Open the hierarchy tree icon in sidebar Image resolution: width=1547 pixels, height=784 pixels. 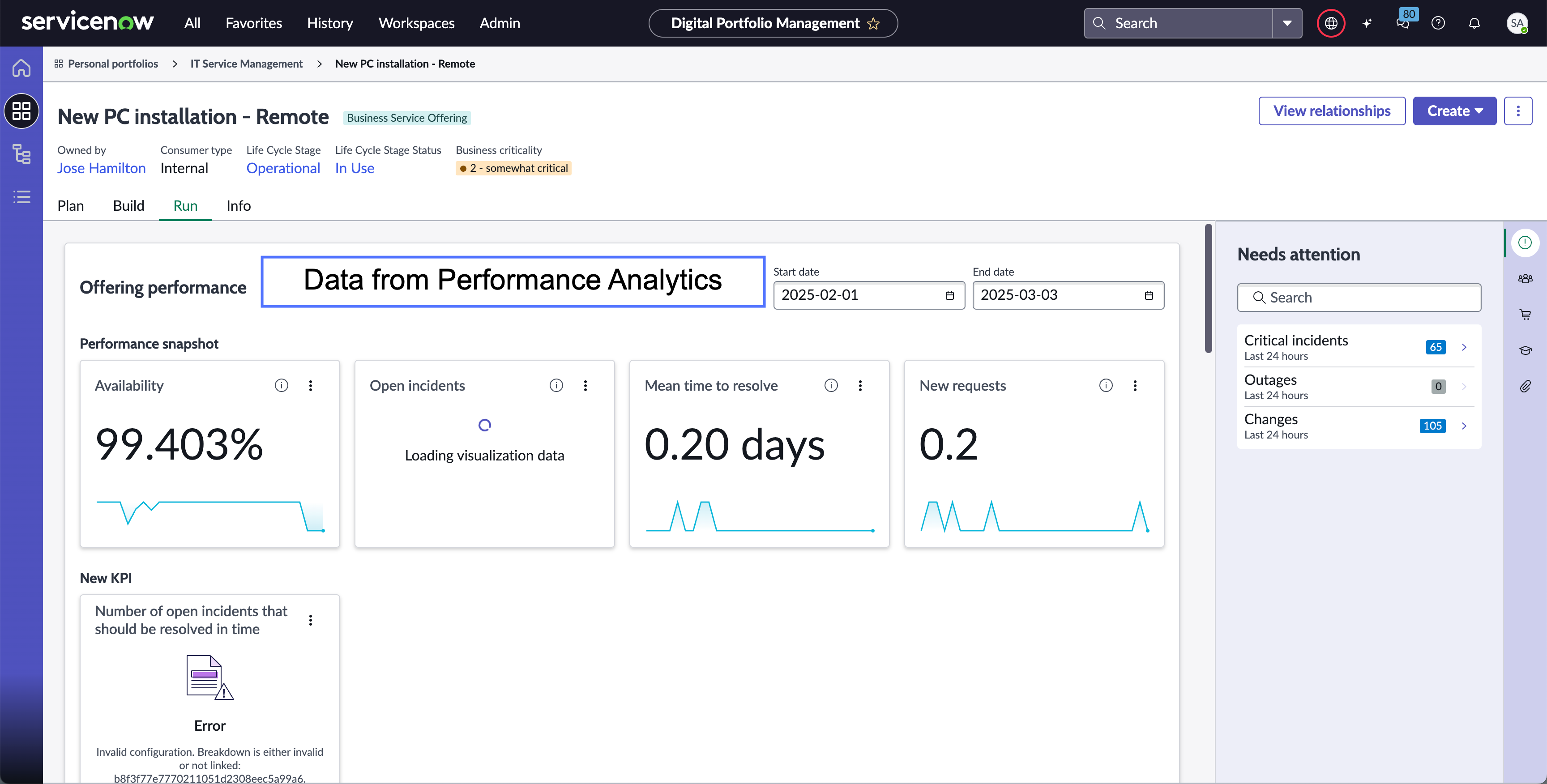(21, 154)
